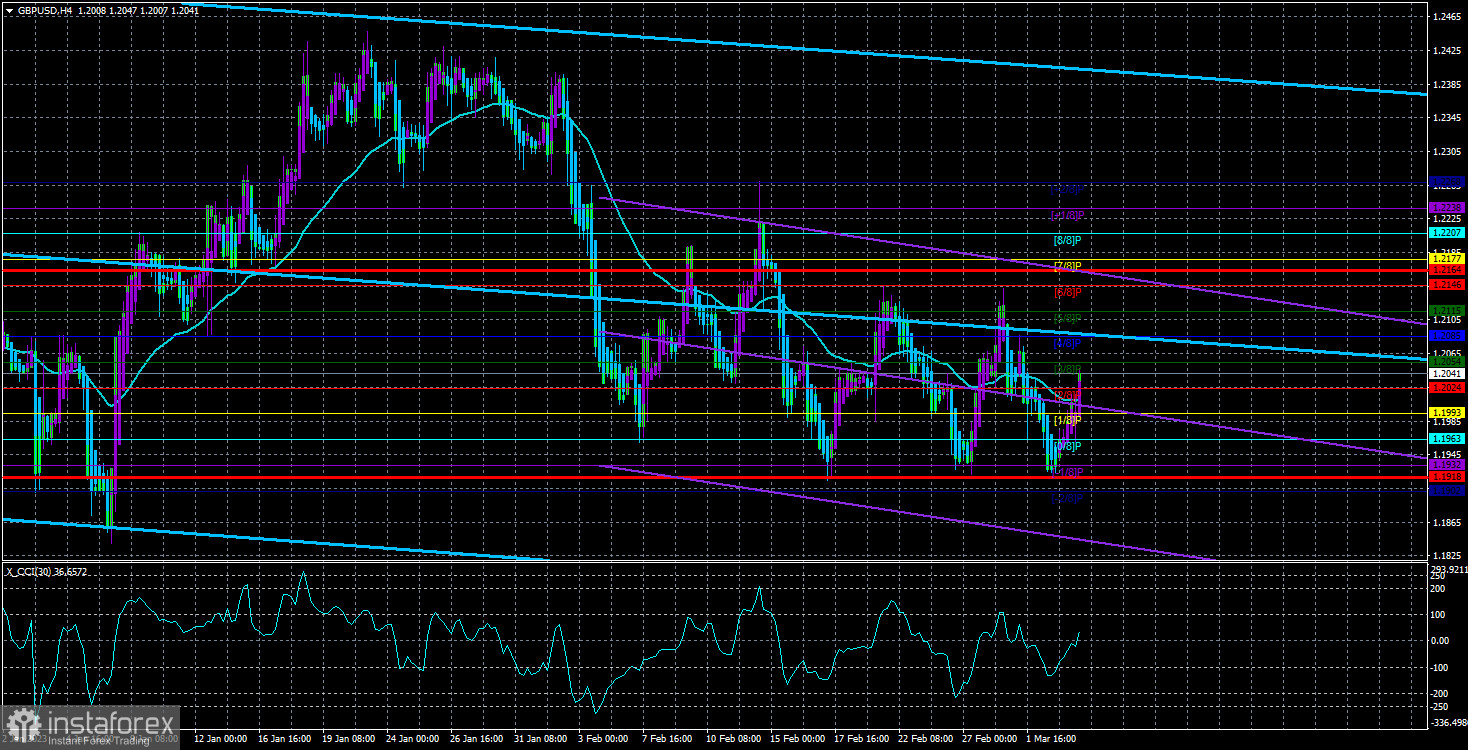This screenshot has width=1468, height=750.
Task: Select the 1.2385 price axis label
Action: 1447,84
